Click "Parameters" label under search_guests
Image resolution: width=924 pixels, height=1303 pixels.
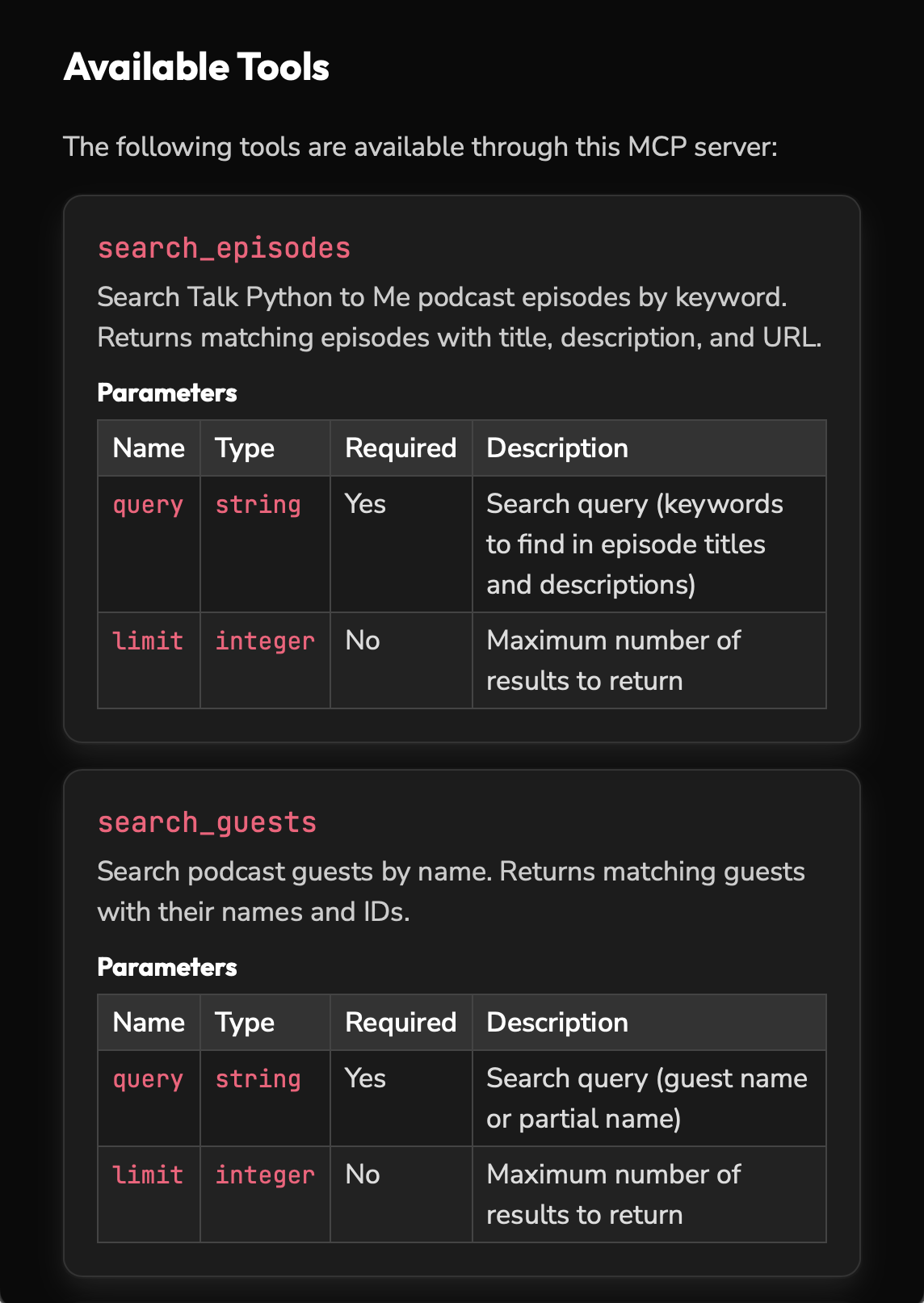(167, 967)
